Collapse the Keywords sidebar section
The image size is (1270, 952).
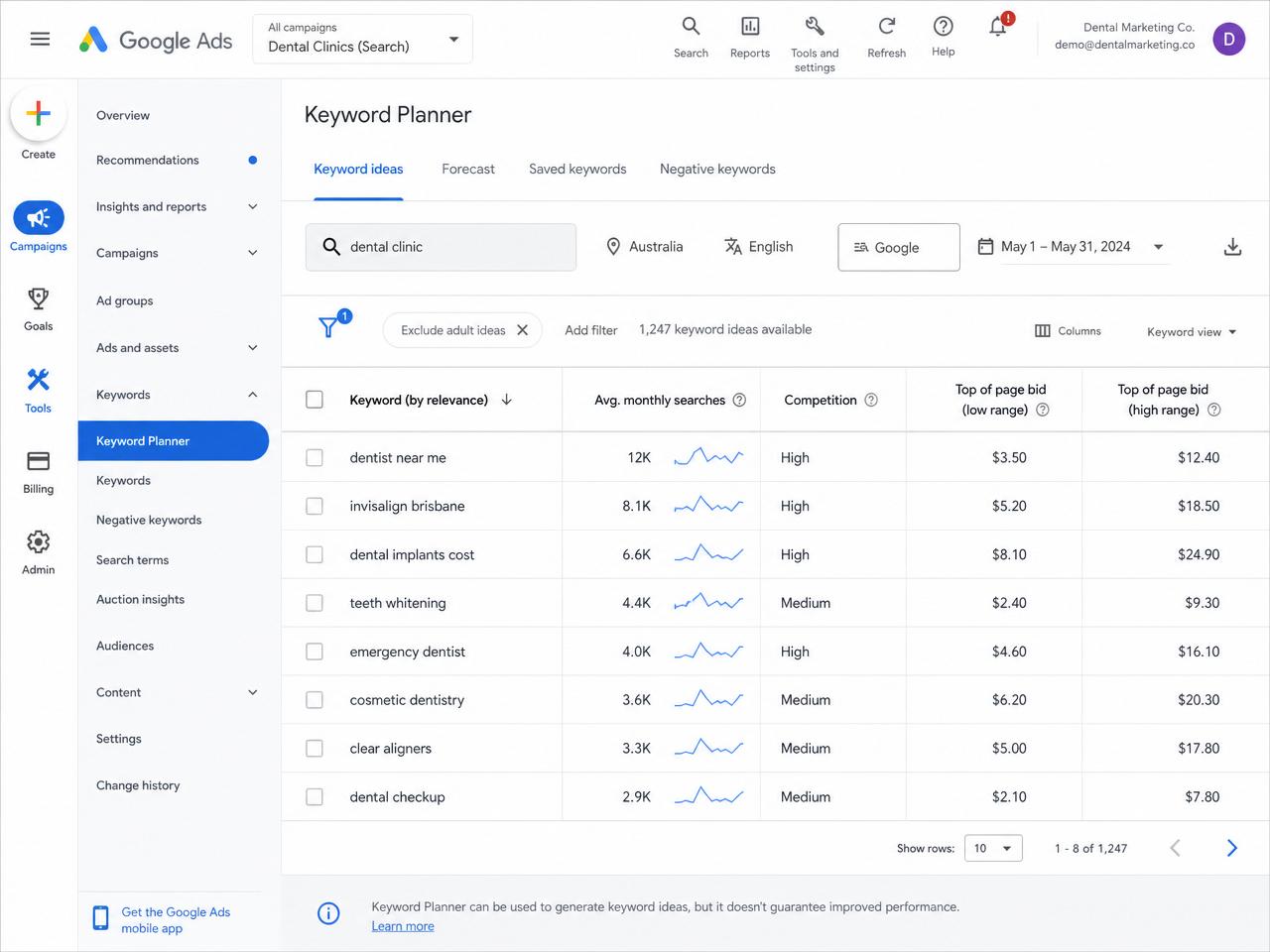point(252,395)
